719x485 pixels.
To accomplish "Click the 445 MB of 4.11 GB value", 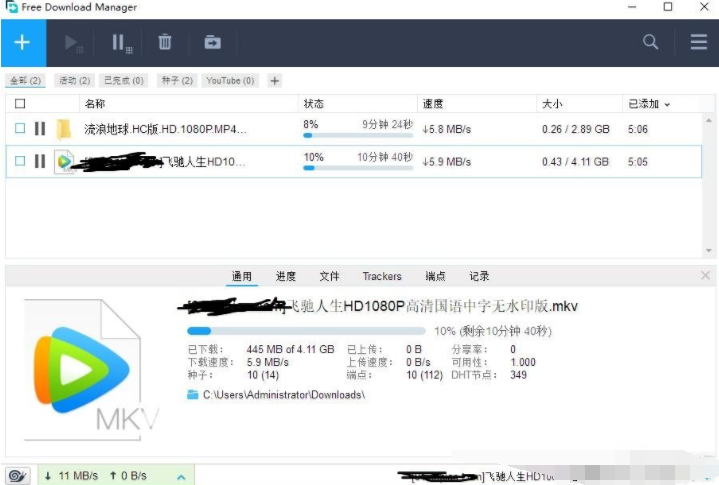I will click(290, 349).
